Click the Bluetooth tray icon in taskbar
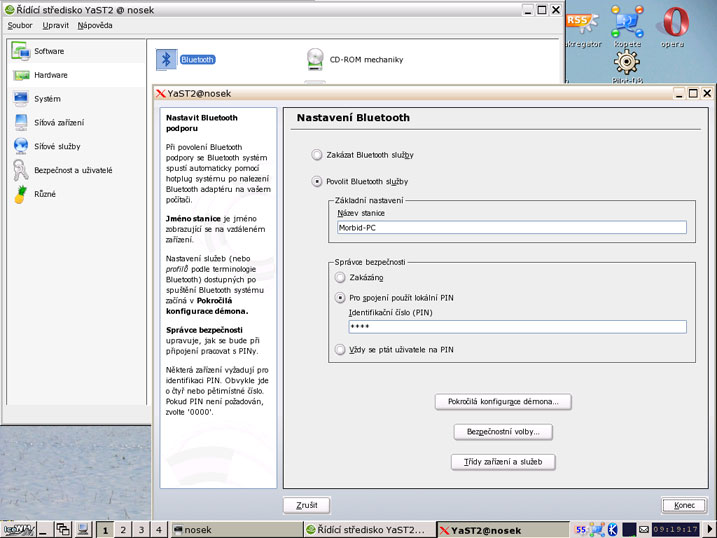 [x=612, y=530]
